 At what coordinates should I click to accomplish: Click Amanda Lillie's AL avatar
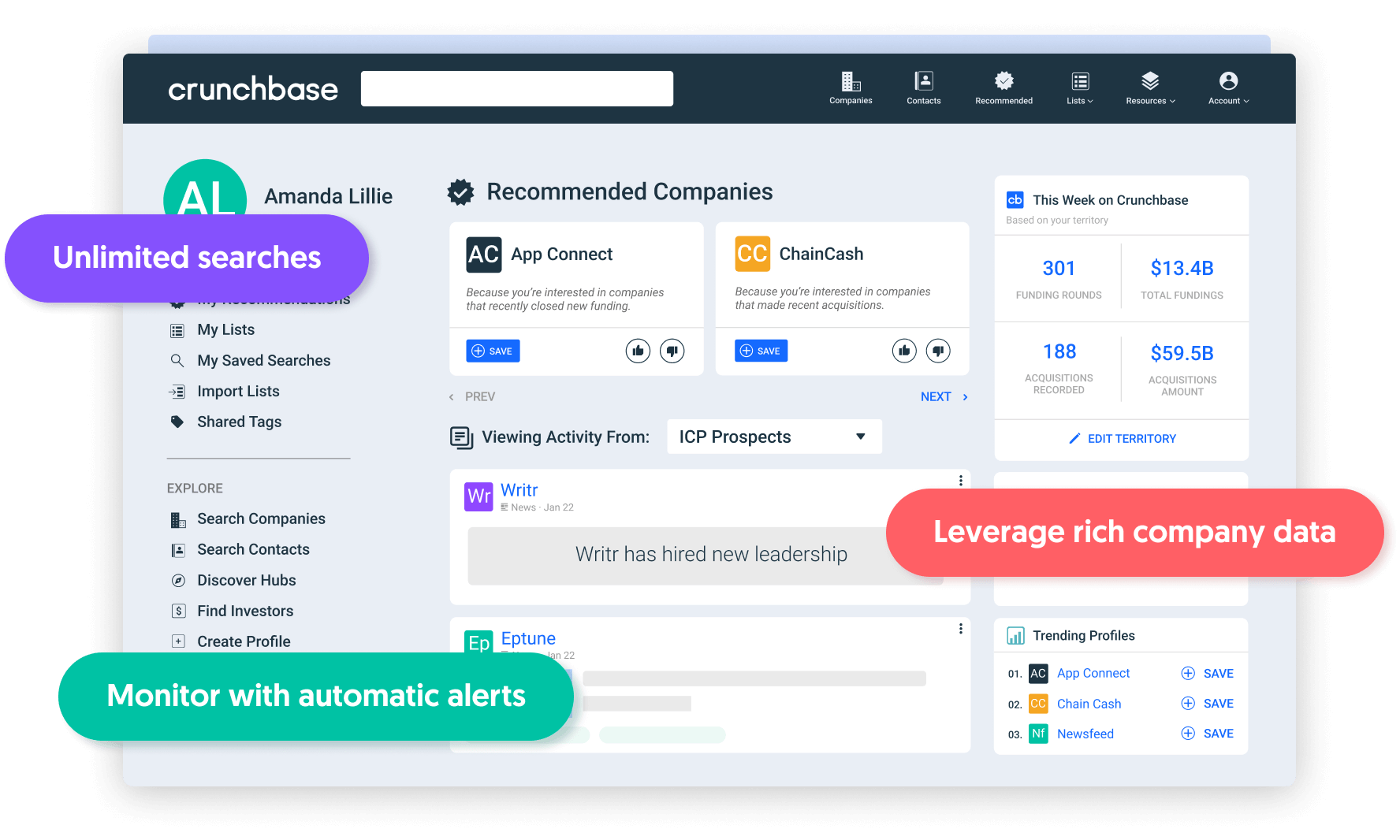click(x=205, y=189)
